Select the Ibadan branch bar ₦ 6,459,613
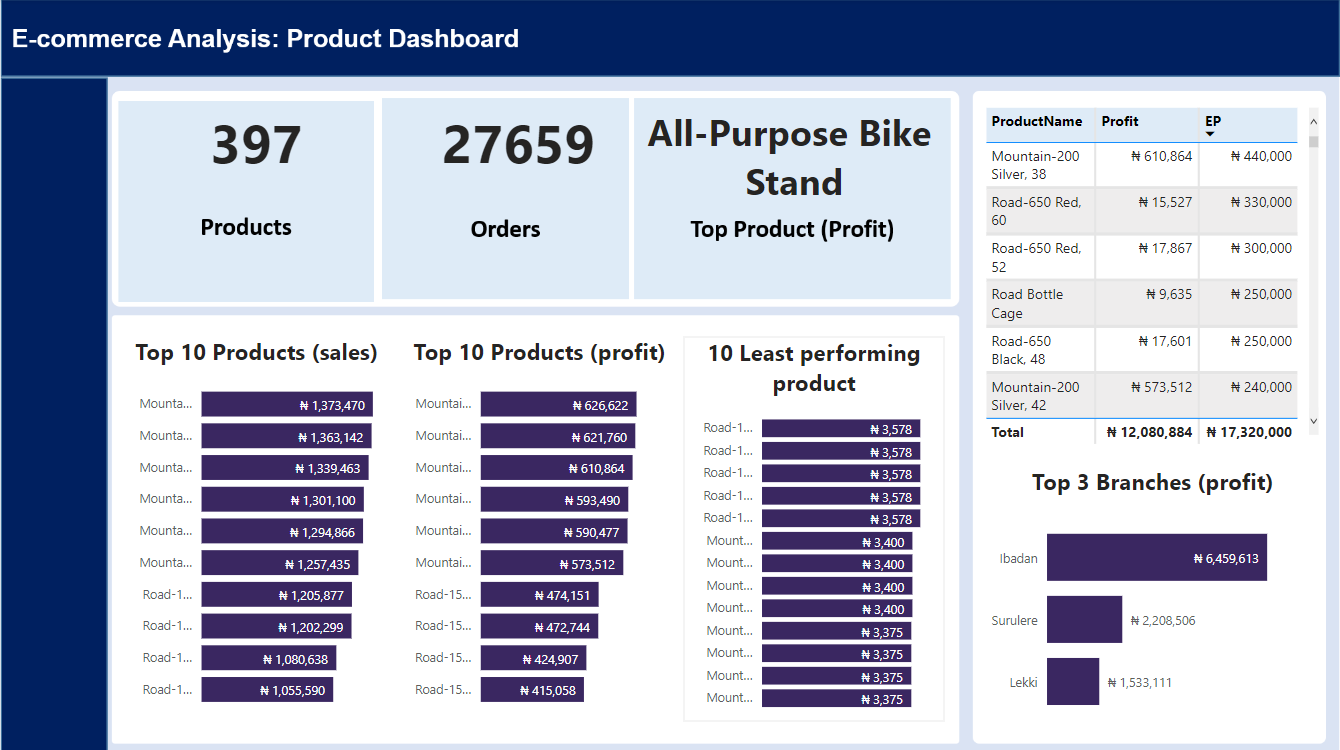Image resolution: width=1340 pixels, height=750 pixels. coord(1157,557)
